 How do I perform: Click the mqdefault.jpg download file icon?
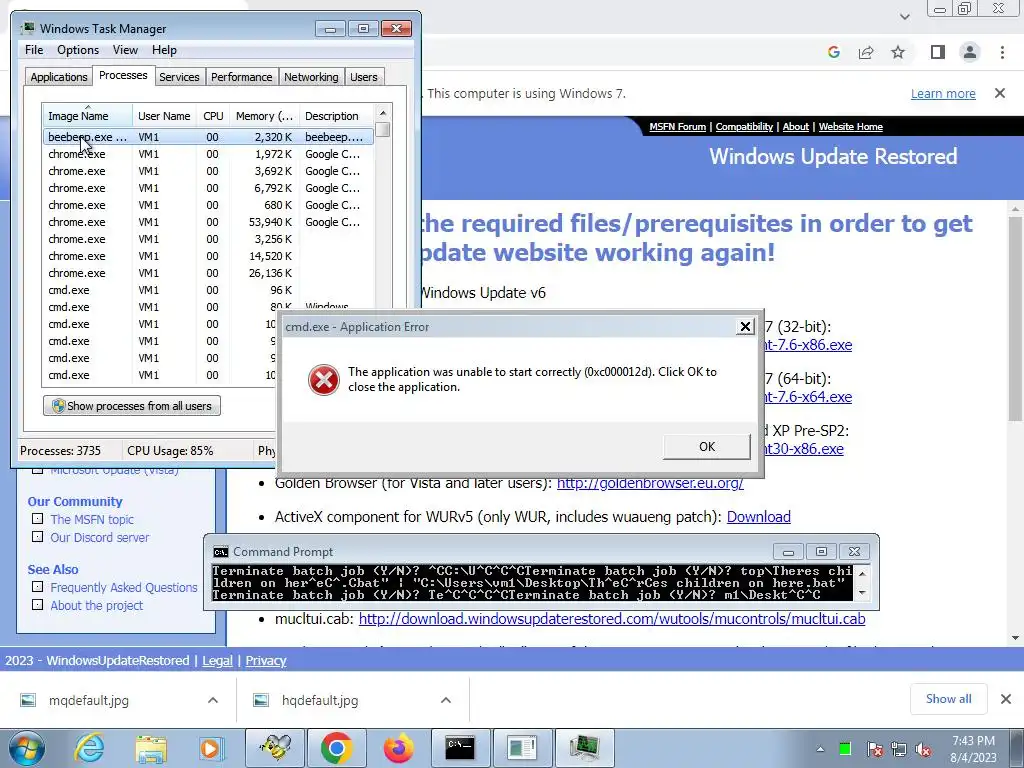[28, 700]
